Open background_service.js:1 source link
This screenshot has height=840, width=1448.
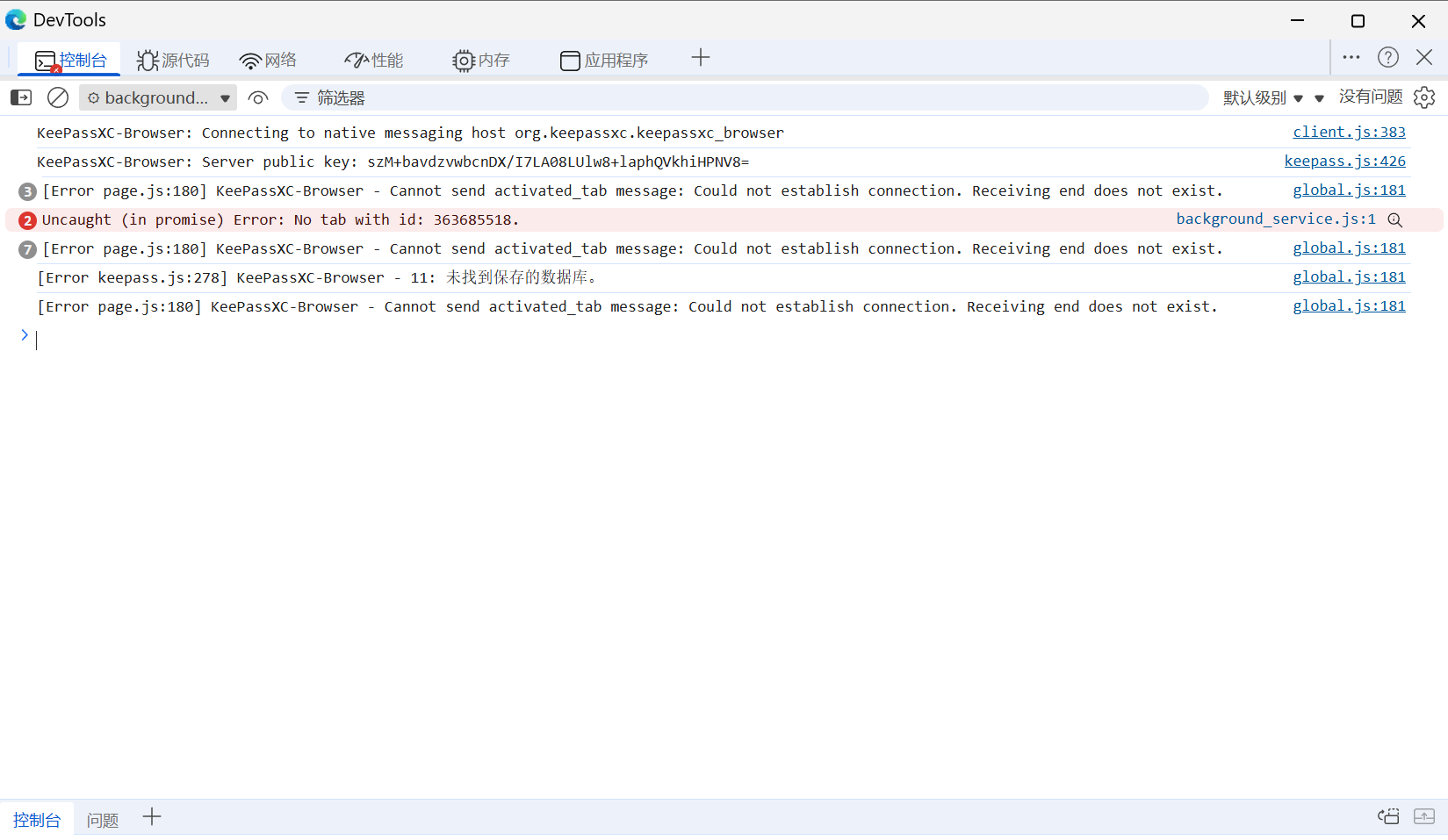click(1275, 219)
